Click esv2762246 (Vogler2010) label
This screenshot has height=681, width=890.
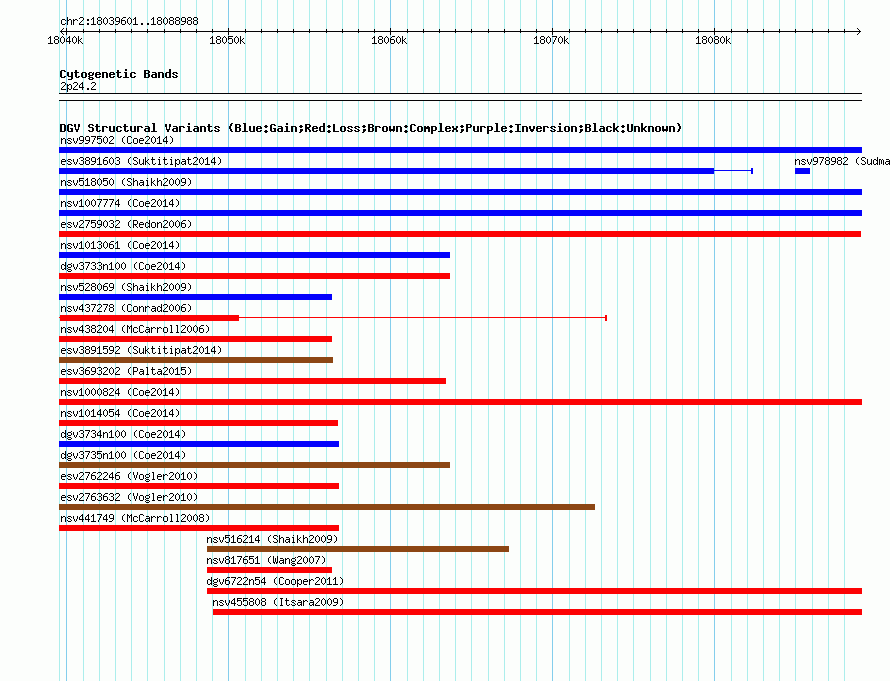pyautogui.click(x=129, y=476)
